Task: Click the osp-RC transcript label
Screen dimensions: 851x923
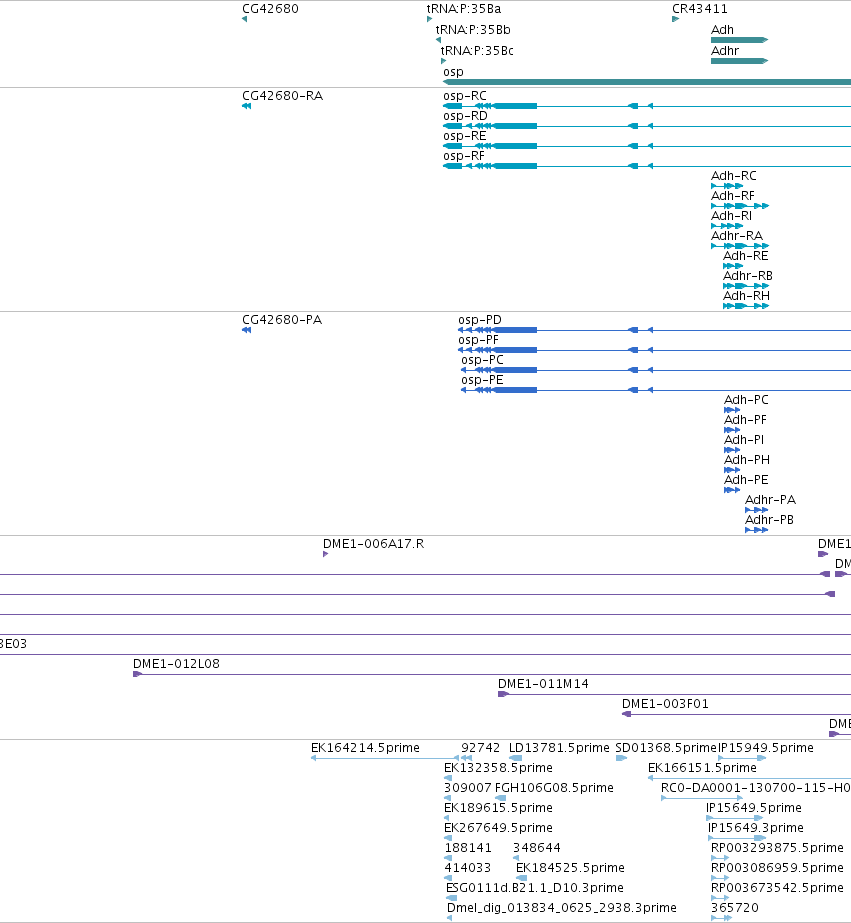Action: point(465,96)
